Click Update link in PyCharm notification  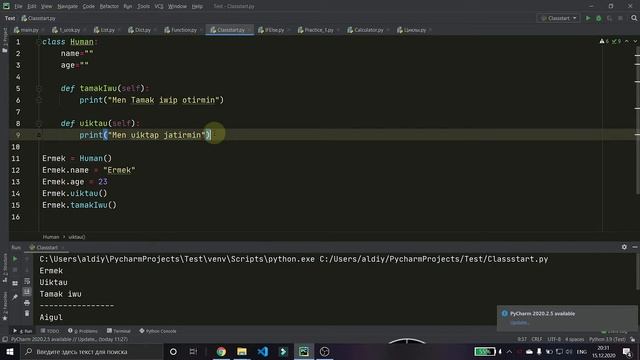(x=519, y=322)
